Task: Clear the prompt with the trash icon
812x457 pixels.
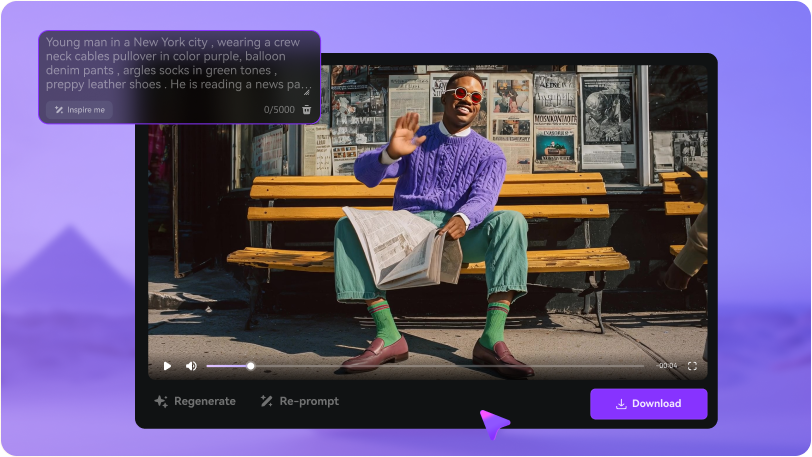Action: click(x=307, y=109)
